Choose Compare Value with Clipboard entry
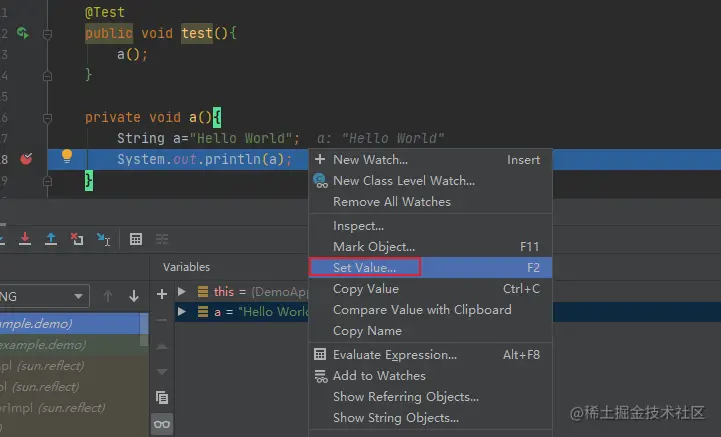The height and width of the screenshot is (437, 721). click(430, 310)
